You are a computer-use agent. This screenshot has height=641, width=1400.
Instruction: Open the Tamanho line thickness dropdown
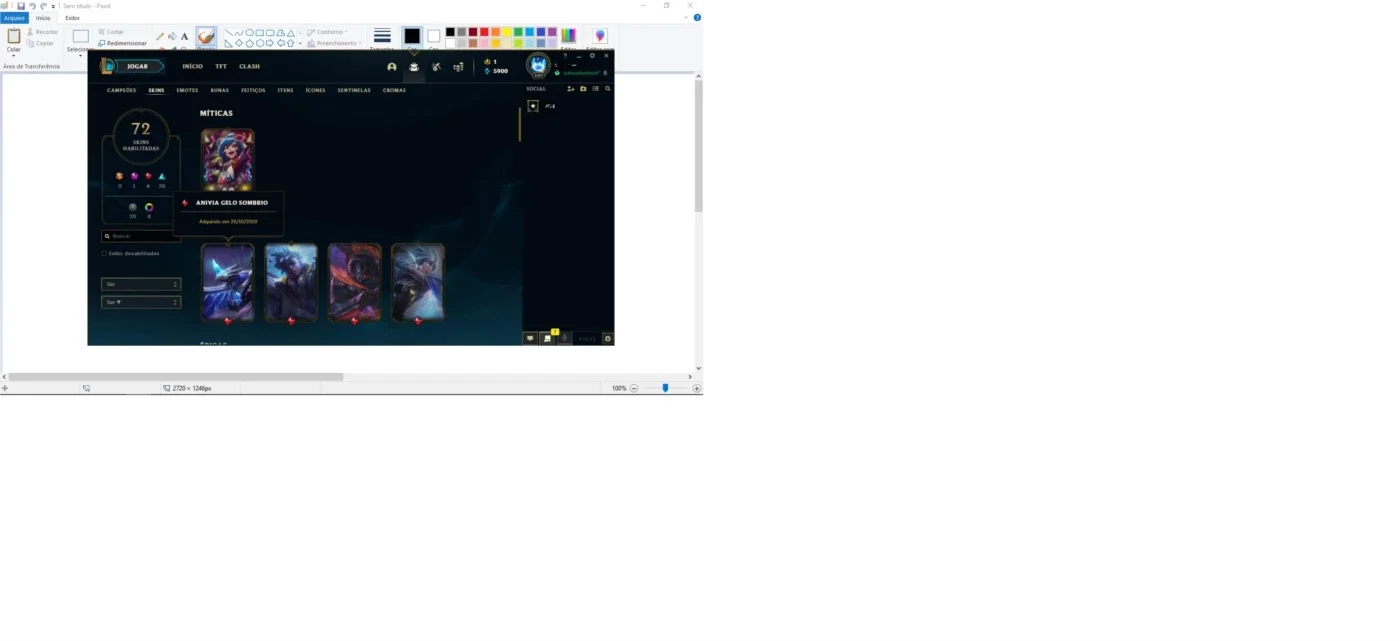pyautogui.click(x=382, y=39)
